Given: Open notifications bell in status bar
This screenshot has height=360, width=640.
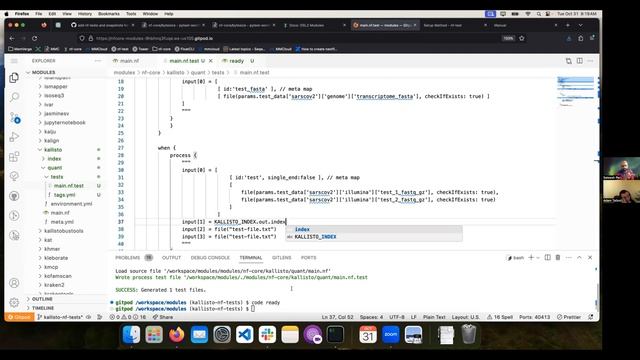Looking at the screenshot, I should [591, 317].
